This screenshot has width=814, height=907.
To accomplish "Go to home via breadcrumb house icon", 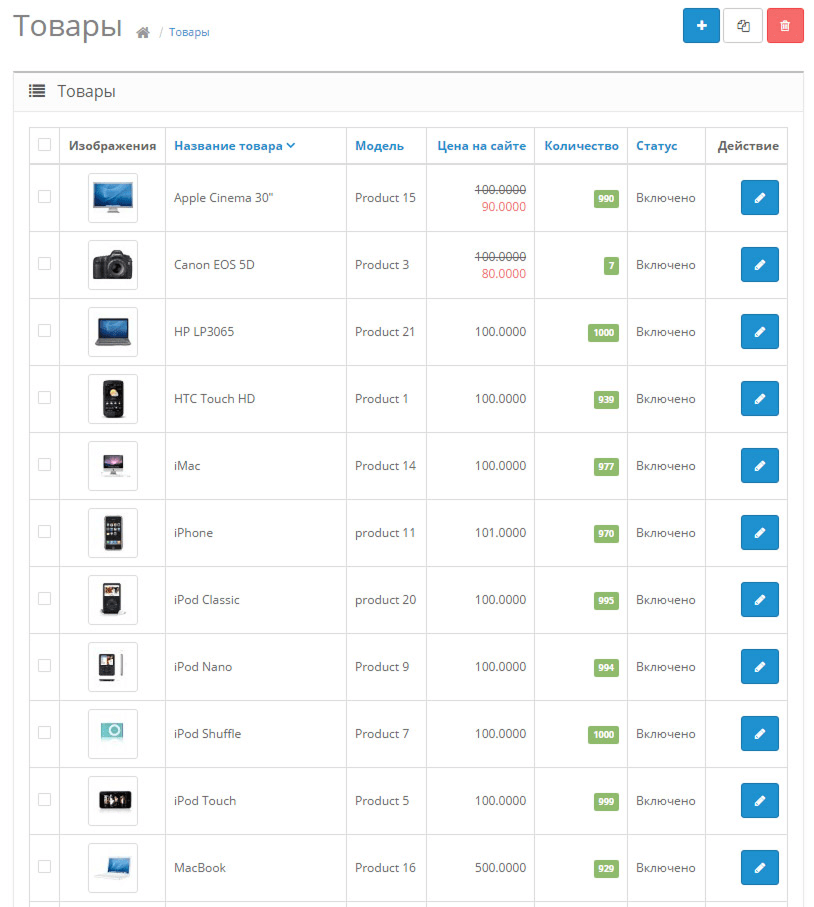I will tap(143, 32).
